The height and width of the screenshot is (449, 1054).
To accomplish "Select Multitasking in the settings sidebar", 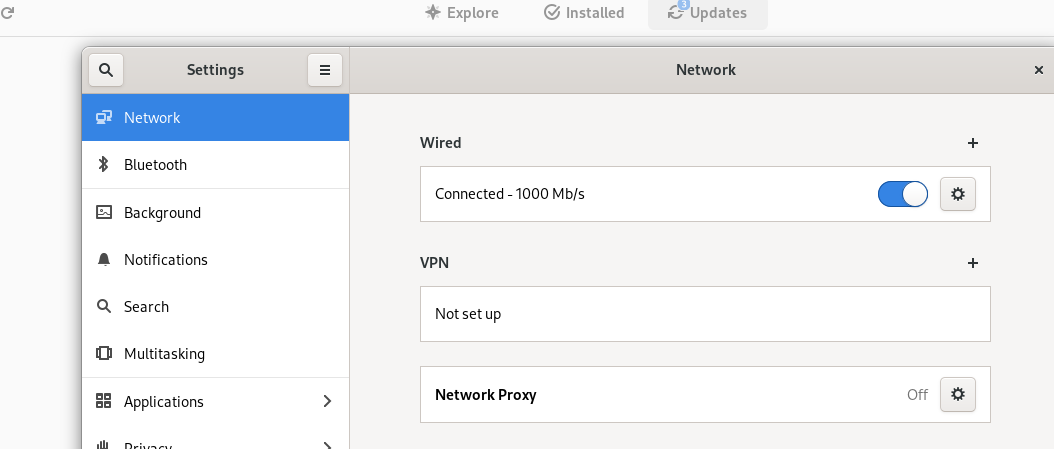I will (x=164, y=354).
